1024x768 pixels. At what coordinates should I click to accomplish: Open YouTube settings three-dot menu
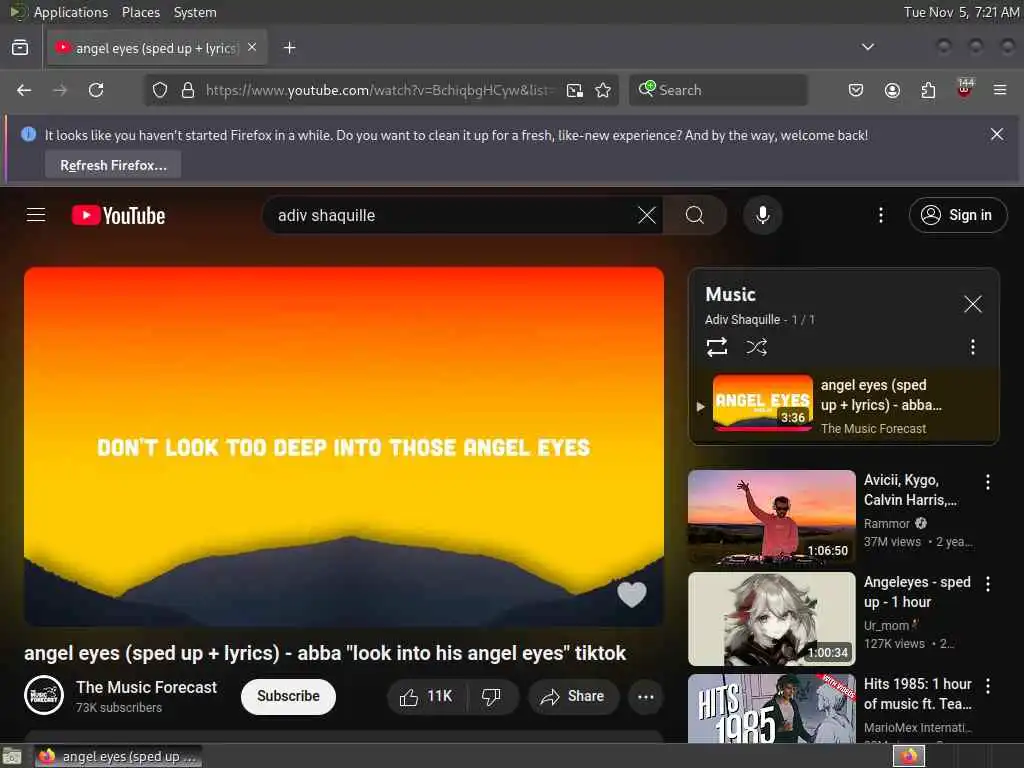tap(880, 215)
